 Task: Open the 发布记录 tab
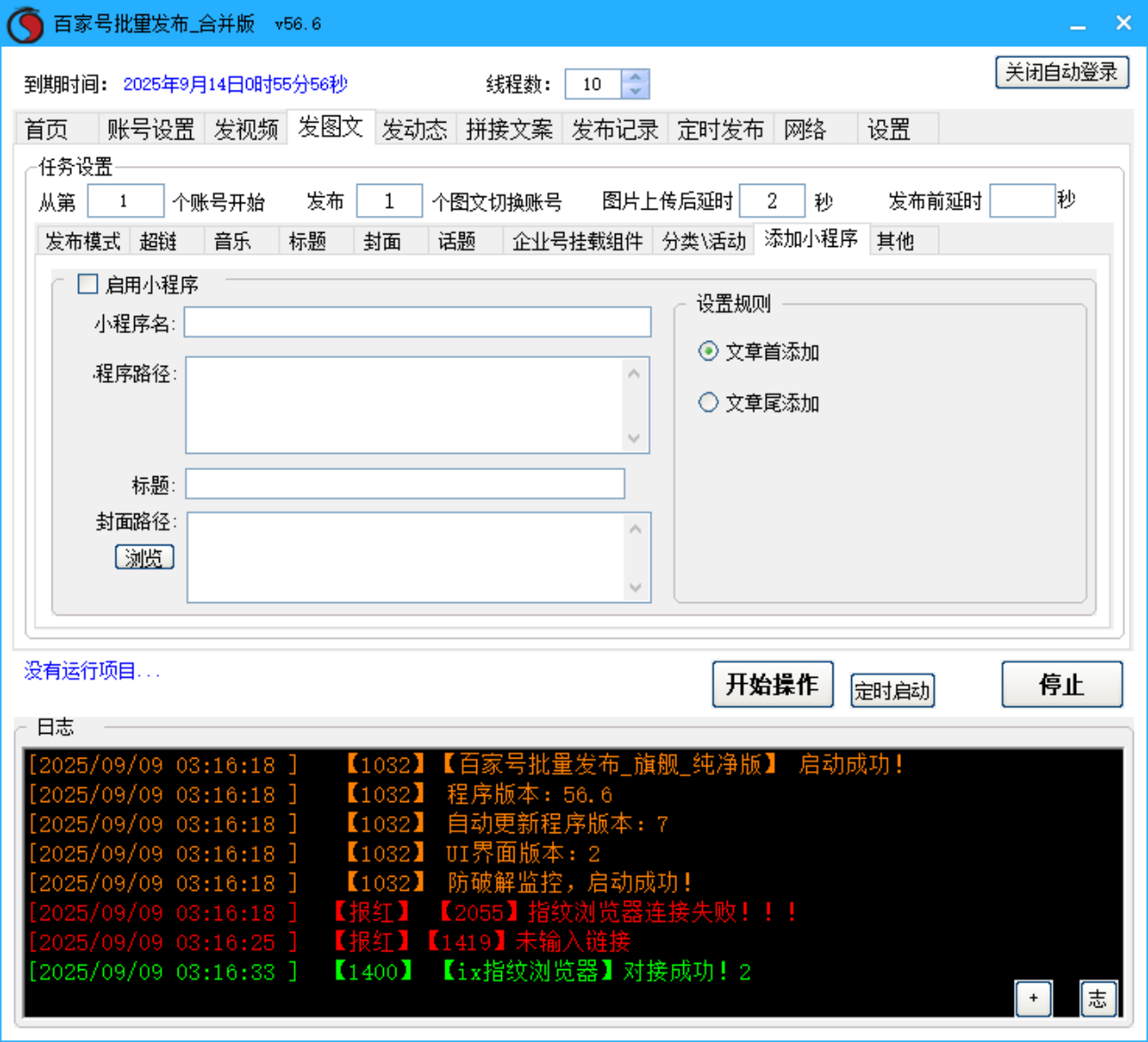(614, 129)
